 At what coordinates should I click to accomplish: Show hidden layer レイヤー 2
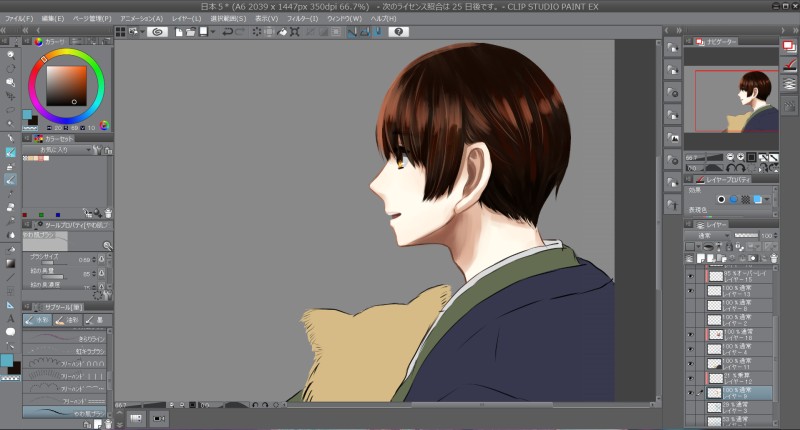pyautogui.click(x=690, y=320)
